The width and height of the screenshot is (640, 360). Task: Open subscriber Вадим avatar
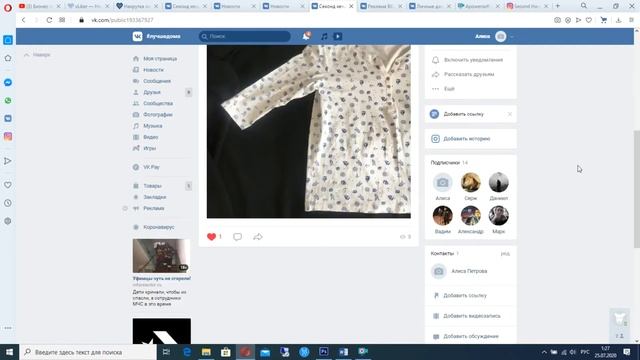coord(442,216)
